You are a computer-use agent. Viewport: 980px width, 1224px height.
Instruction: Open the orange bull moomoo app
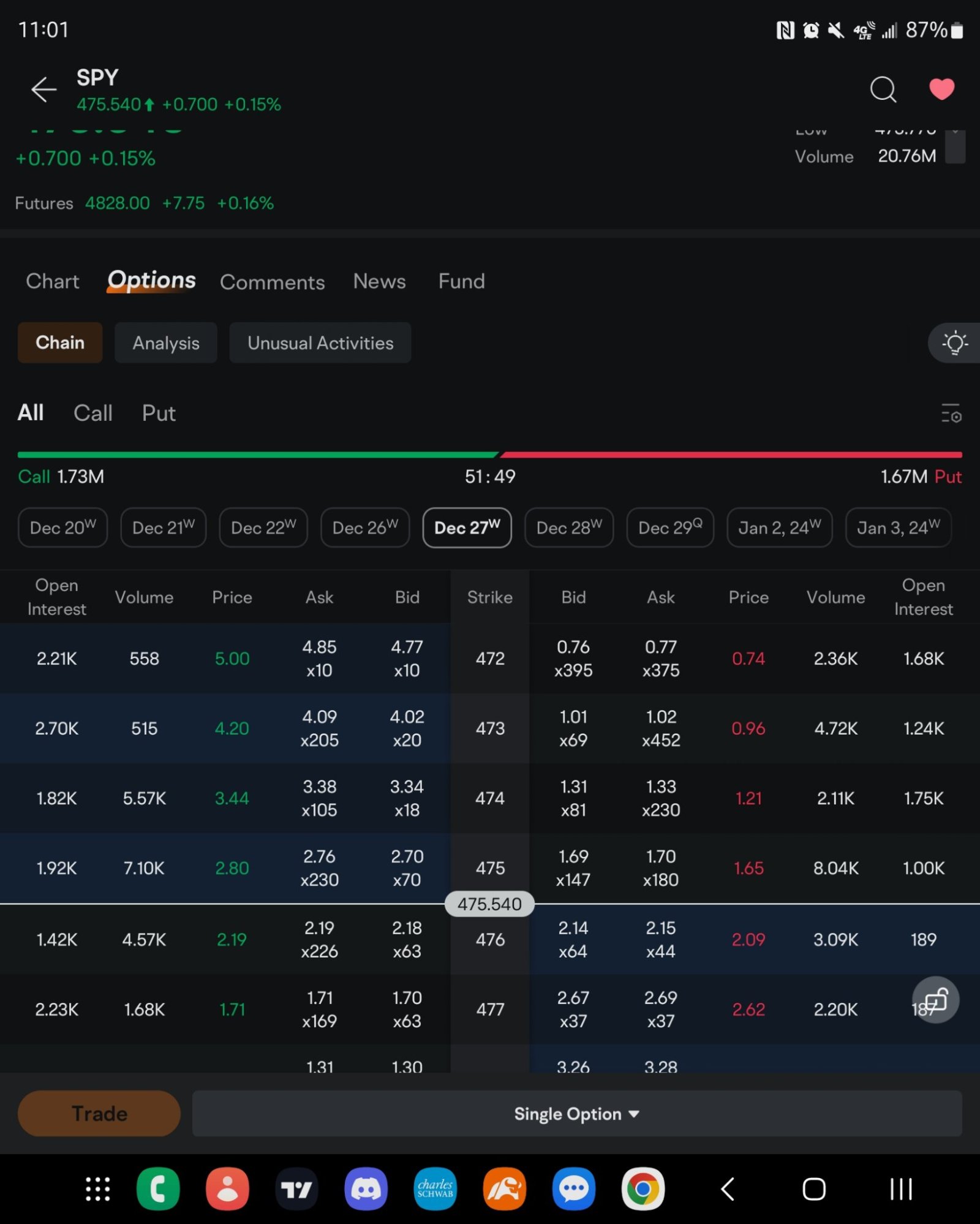[x=504, y=1189]
